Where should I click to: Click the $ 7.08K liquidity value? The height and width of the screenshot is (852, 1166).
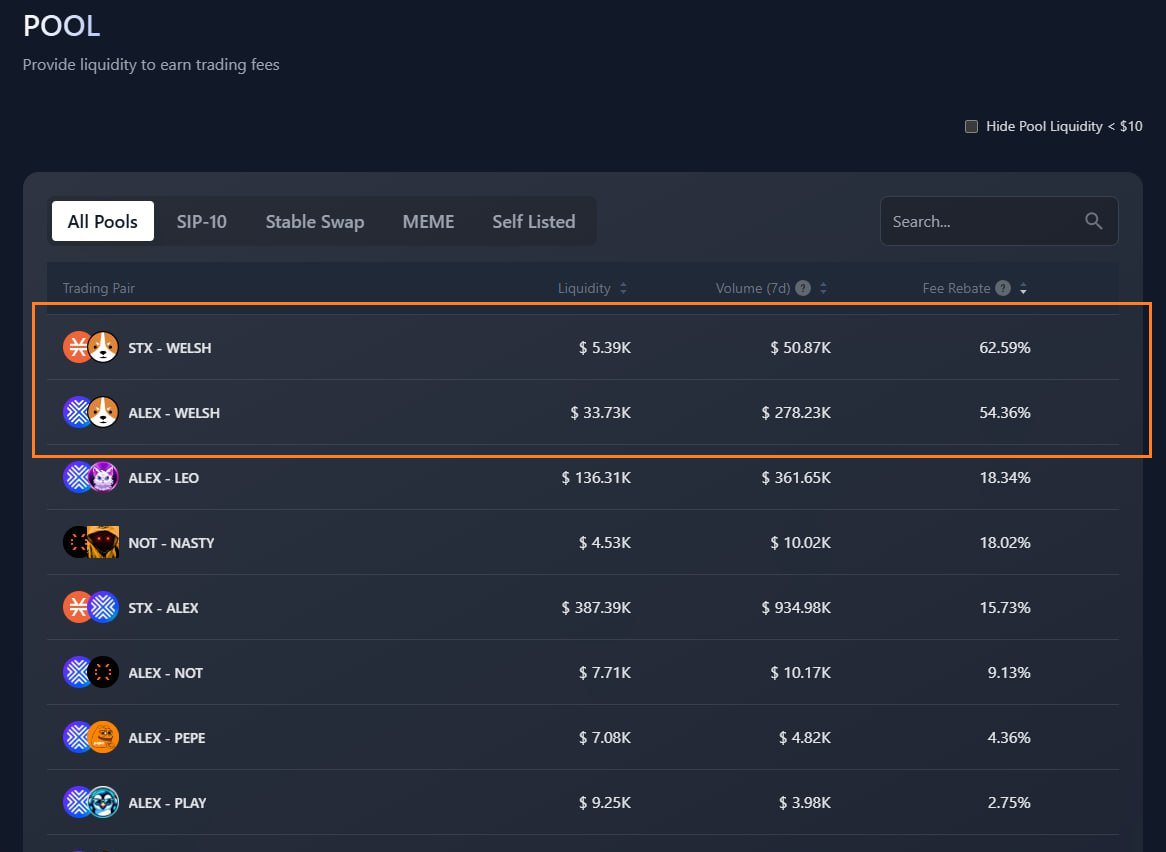[605, 738]
